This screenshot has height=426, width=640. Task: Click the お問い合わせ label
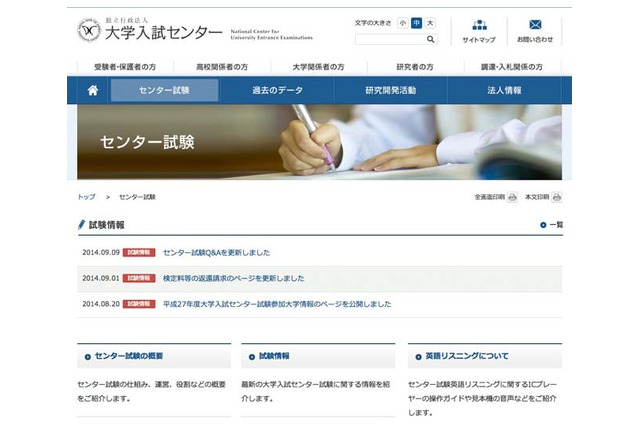coord(535,40)
